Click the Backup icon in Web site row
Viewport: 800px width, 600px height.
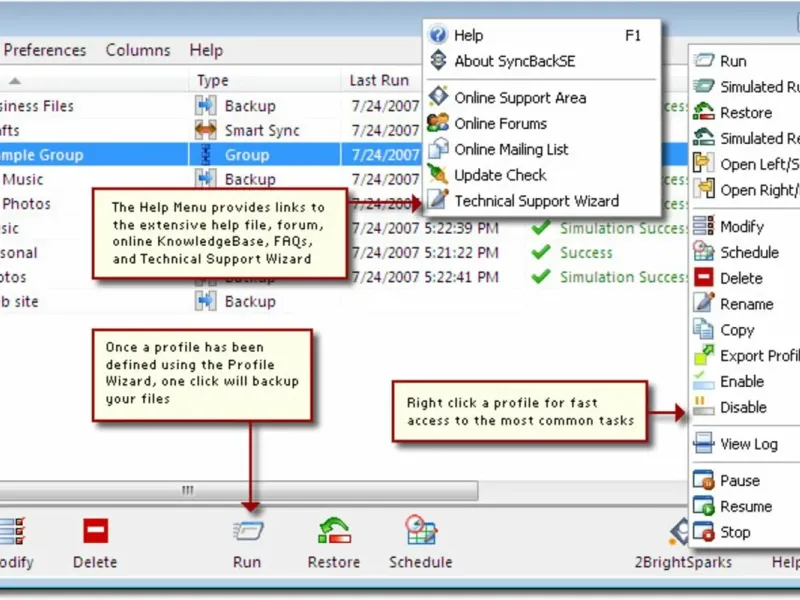(206, 301)
